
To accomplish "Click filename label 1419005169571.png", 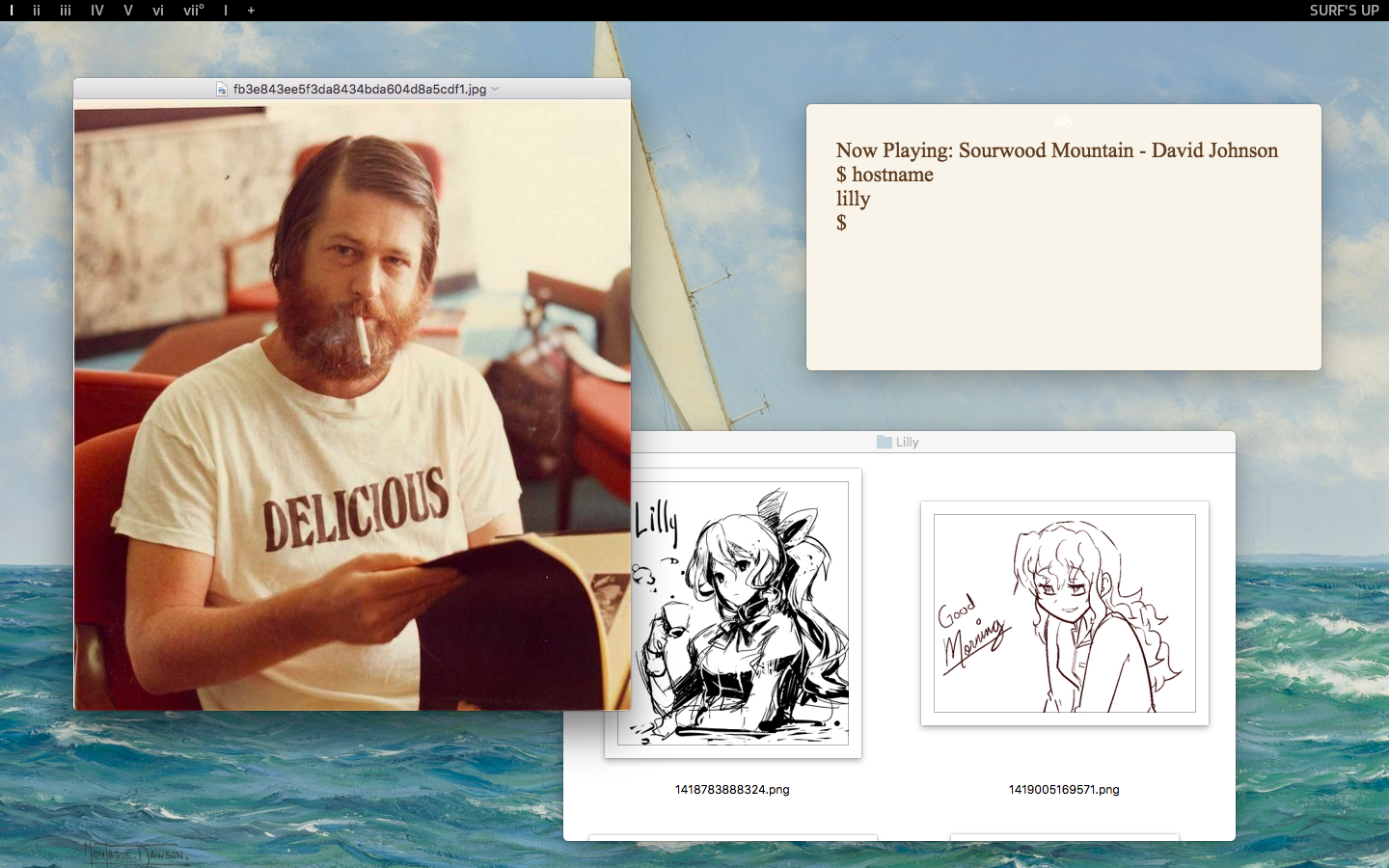I will (x=1064, y=789).
